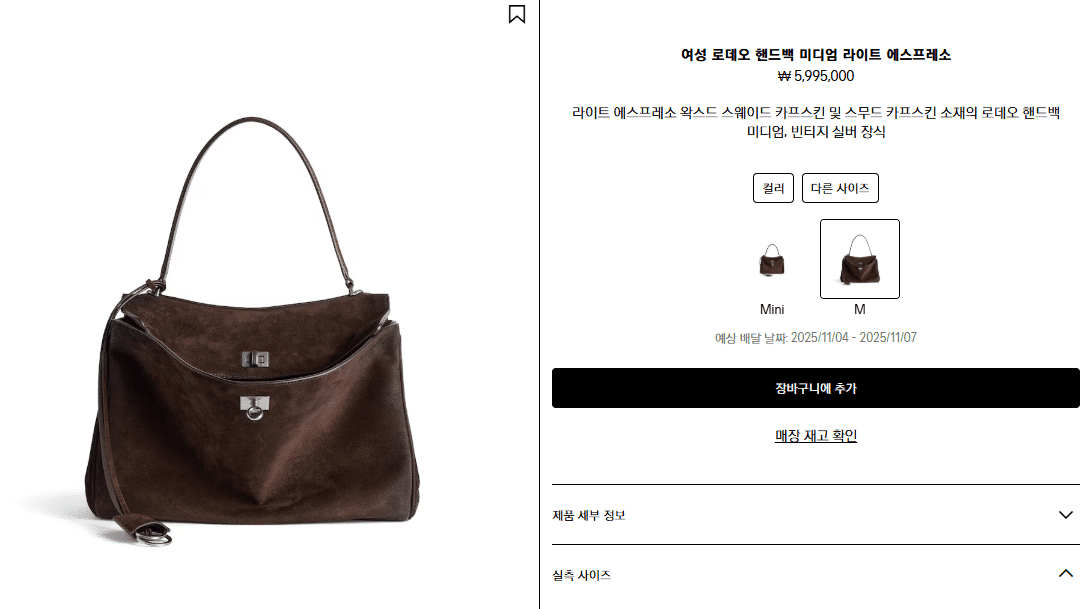
Task: Collapse 실측 사이즈 using its up chevron
Action: coord(1065,574)
